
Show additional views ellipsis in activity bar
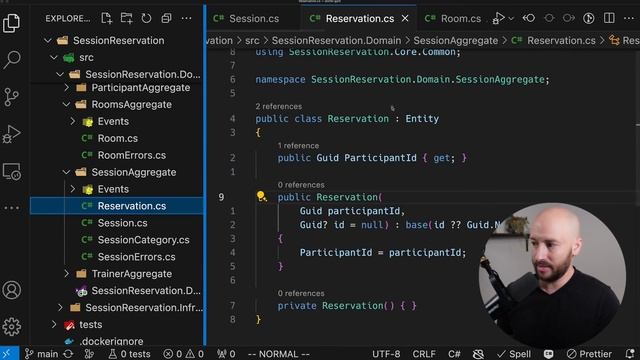click(x=11, y=208)
